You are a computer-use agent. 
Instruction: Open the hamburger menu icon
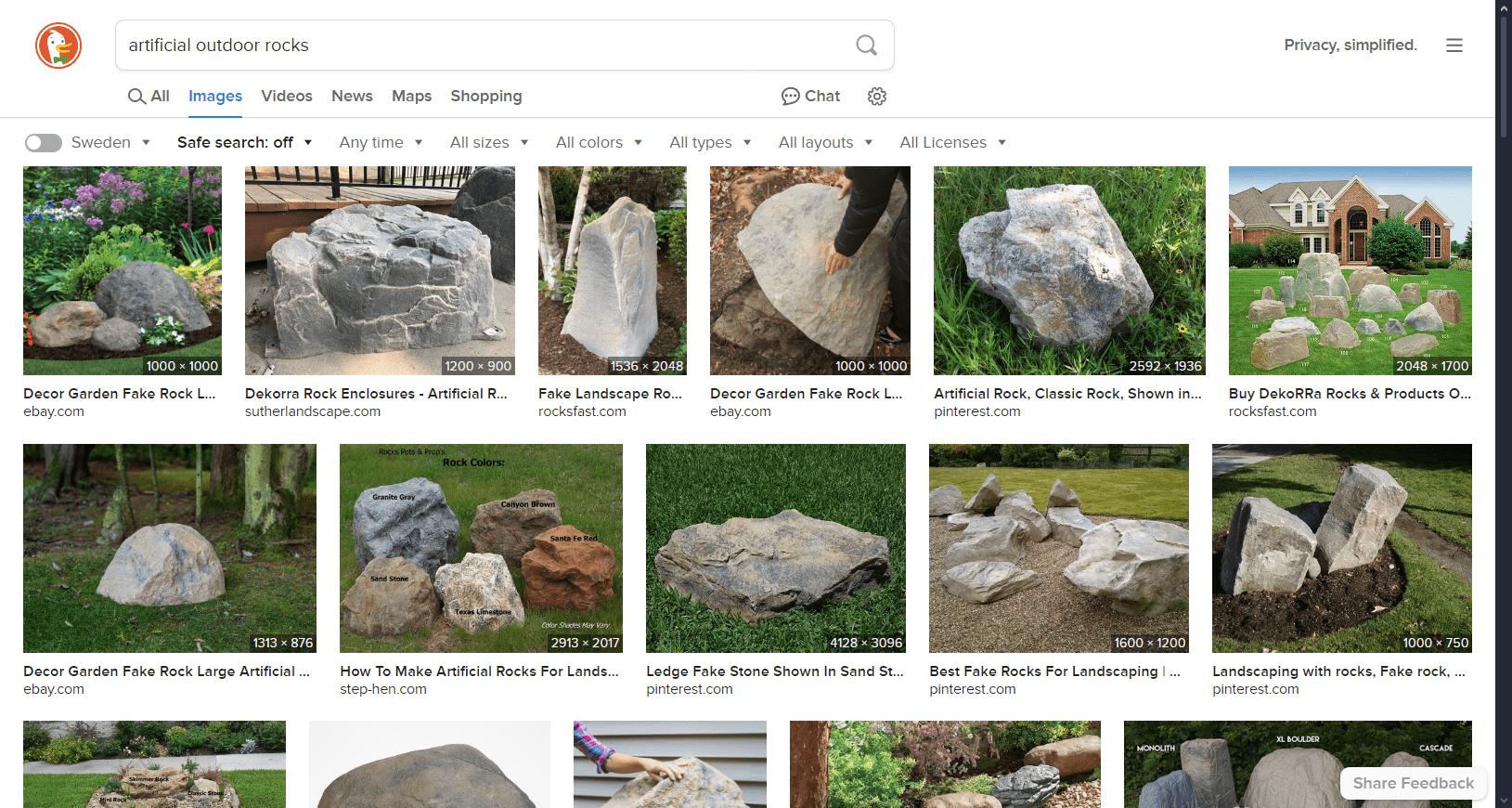1454,46
